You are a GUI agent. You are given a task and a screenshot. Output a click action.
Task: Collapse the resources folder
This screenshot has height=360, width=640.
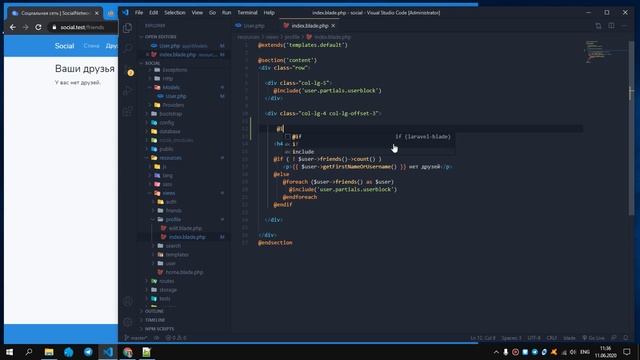tap(170, 158)
